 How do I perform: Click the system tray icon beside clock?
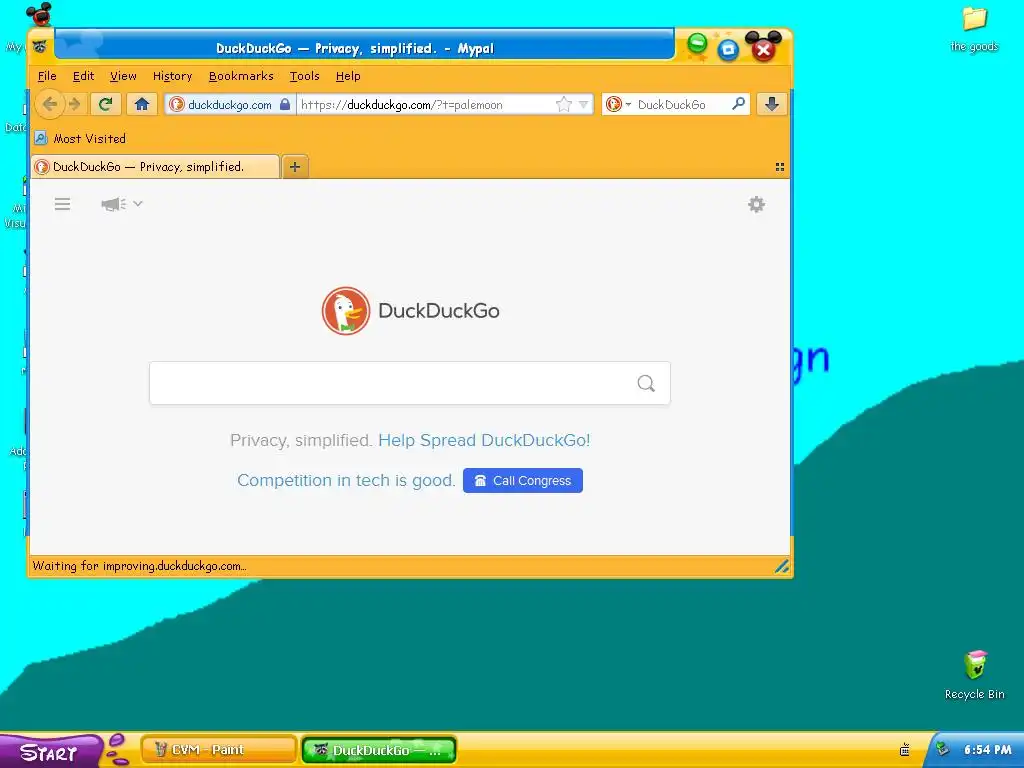click(942, 748)
